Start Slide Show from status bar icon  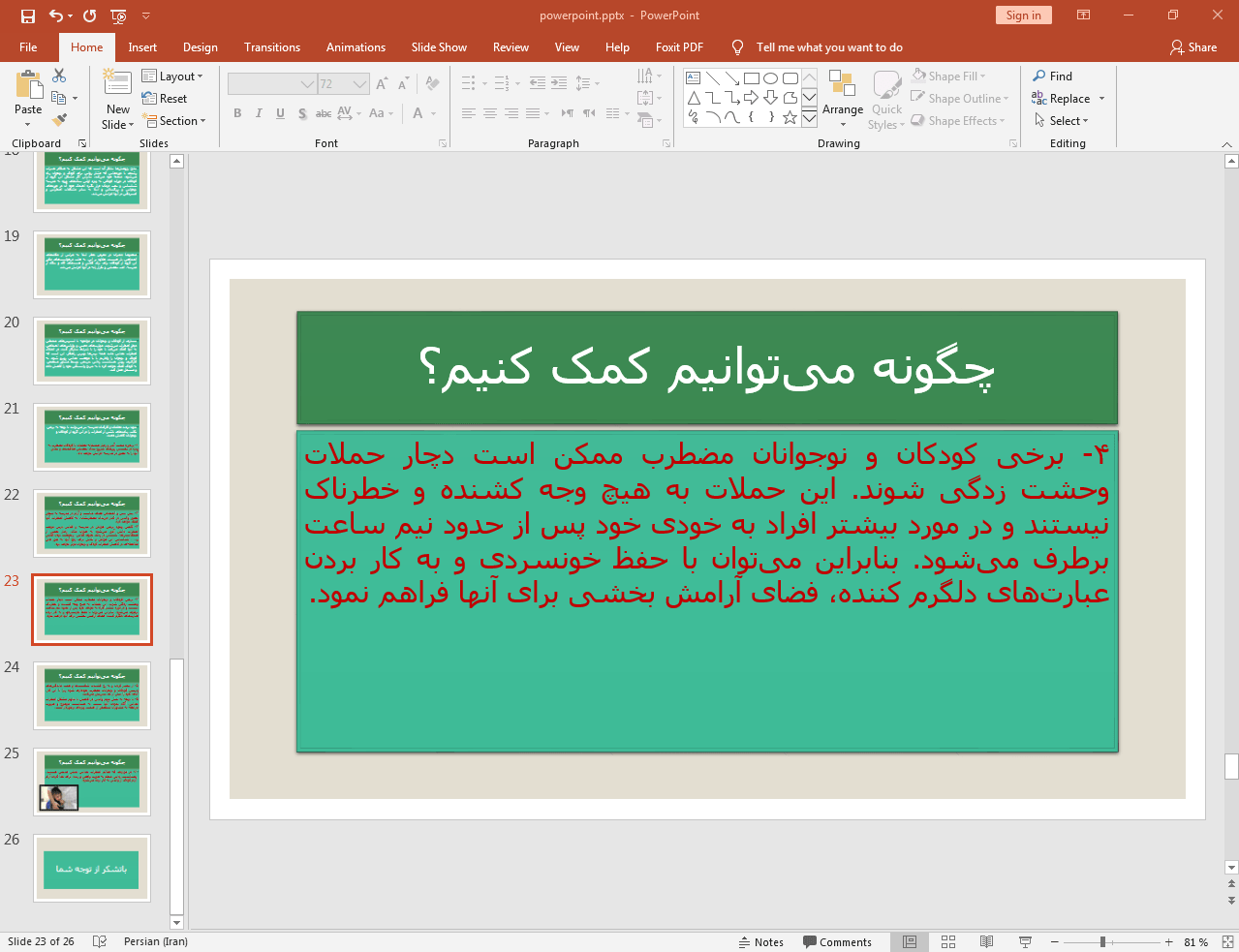tap(1025, 941)
